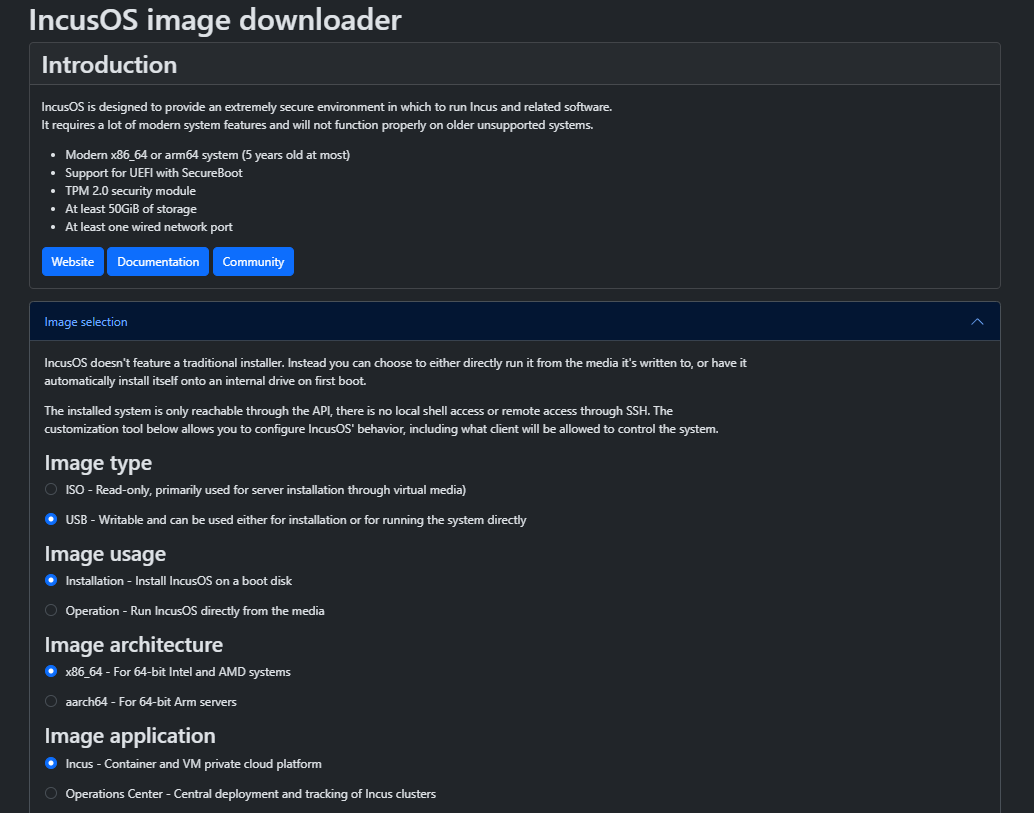The width and height of the screenshot is (1034, 813).
Task: Click the Image application heading
Action: (130, 736)
